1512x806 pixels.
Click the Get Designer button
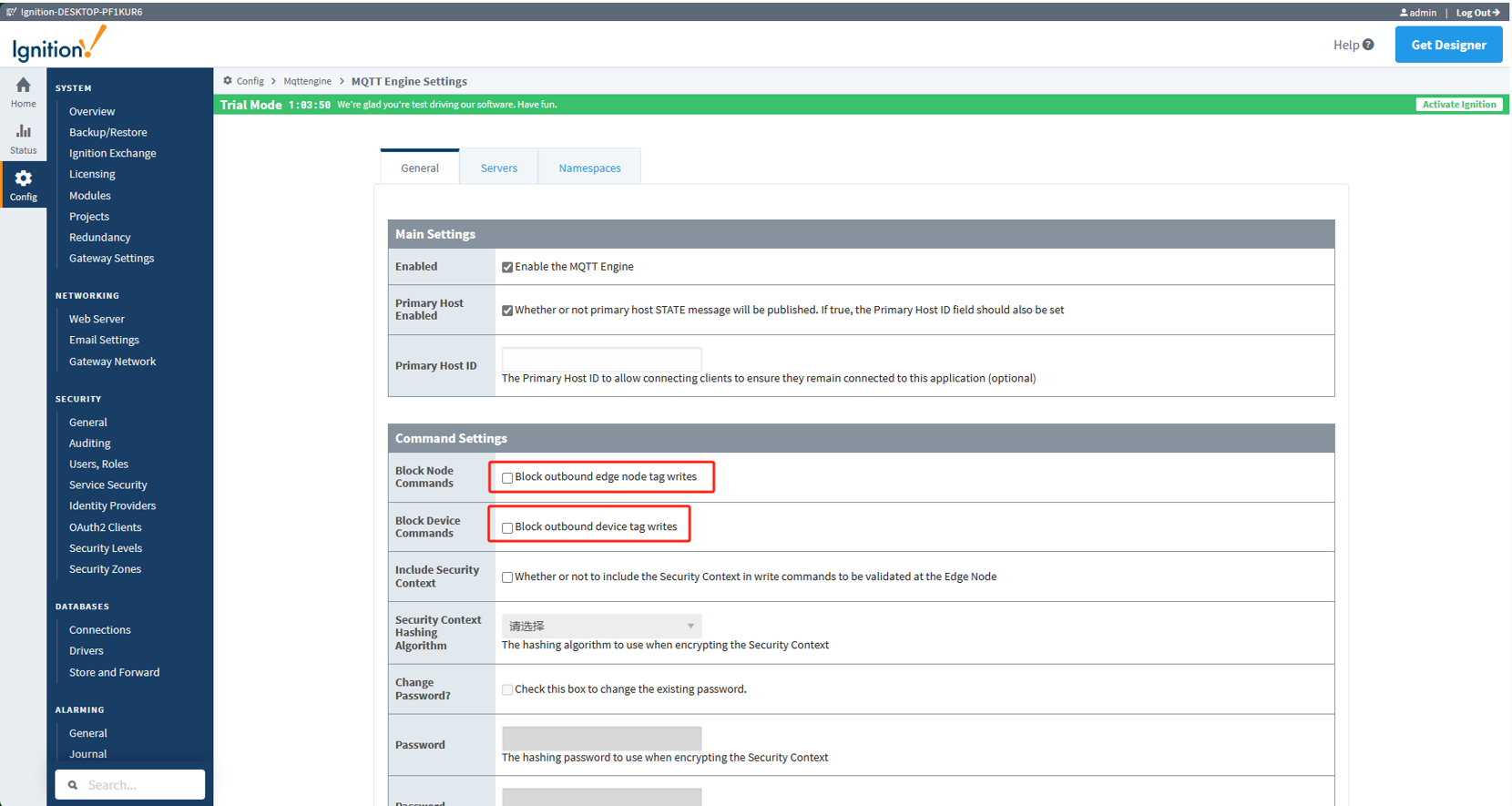coord(1448,45)
